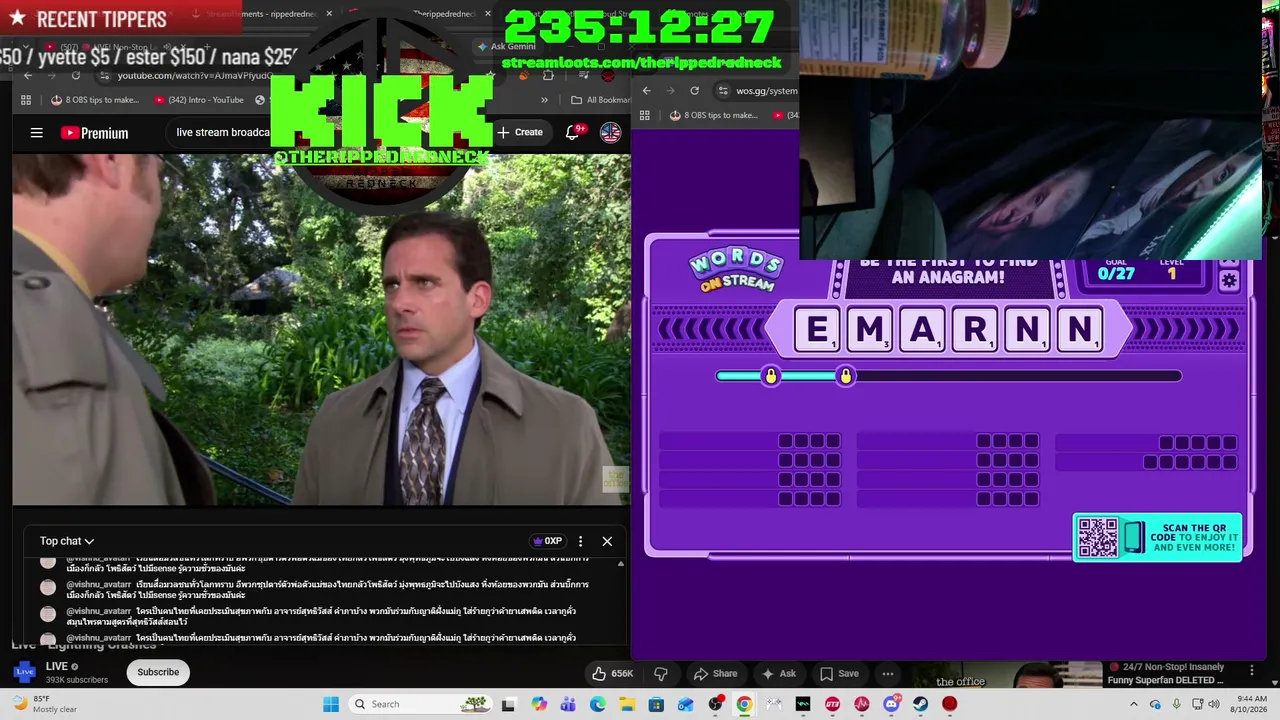Open File Explorer from the taskbar
Screen dimensions: 1280x720
click(x=627, y=704)
